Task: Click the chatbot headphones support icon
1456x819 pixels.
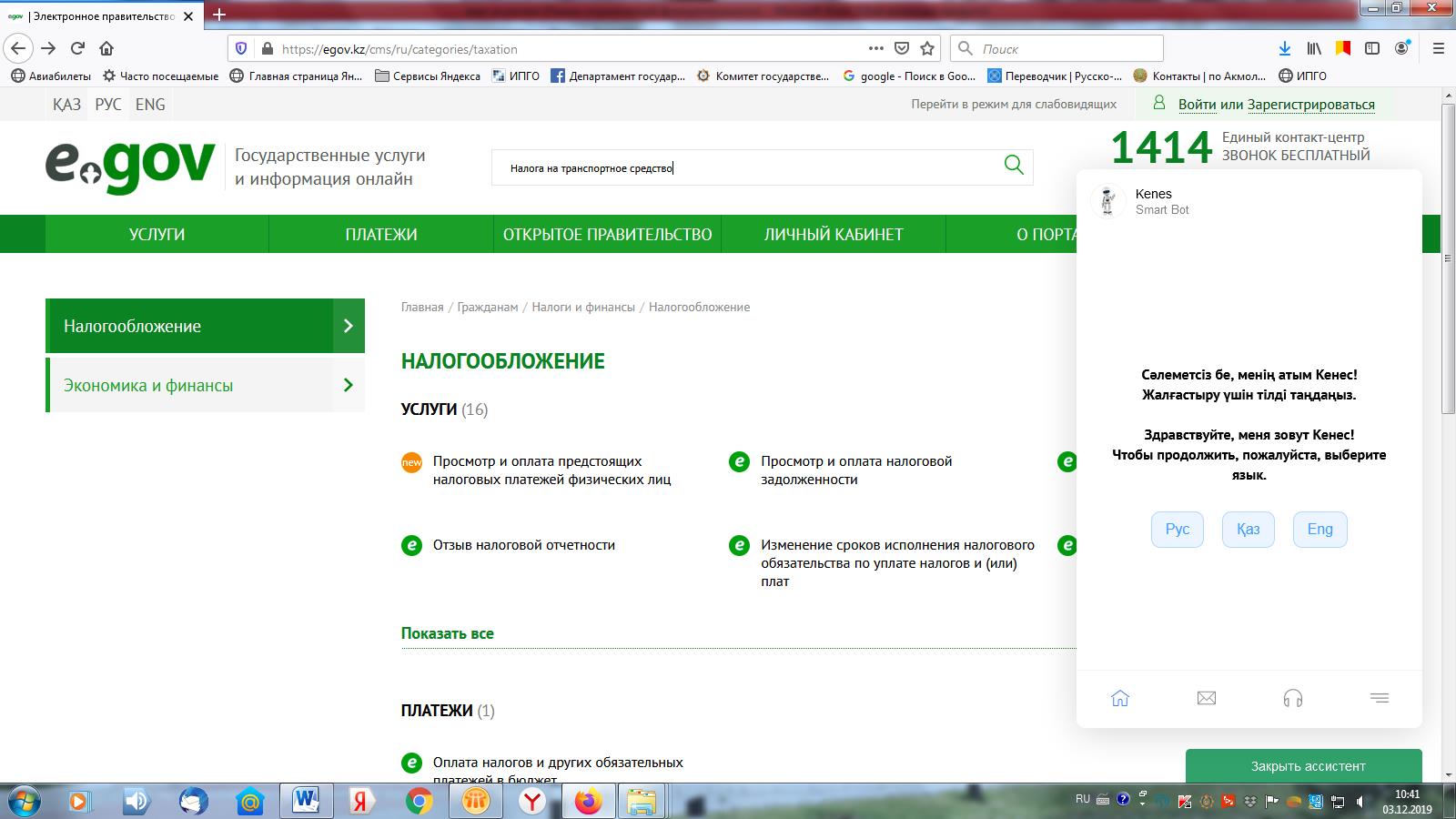Action: pyautogui.click(x=1292, y=698)
